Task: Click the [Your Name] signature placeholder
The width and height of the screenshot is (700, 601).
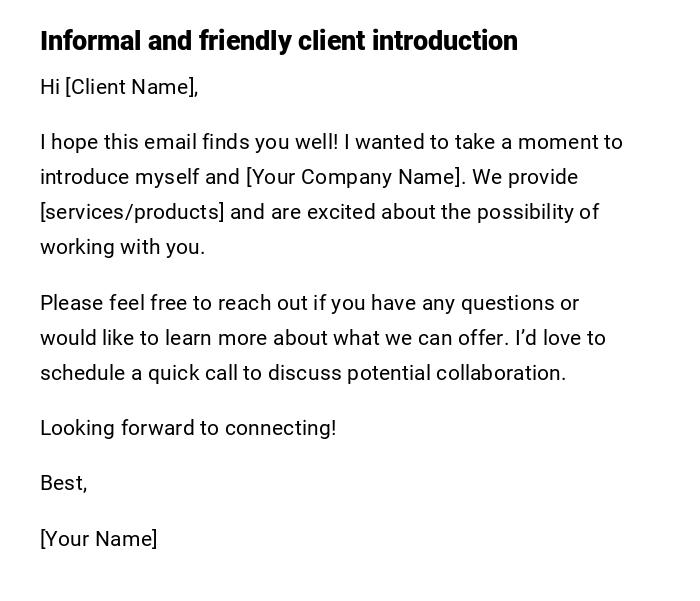Action: tap(99, 539)
